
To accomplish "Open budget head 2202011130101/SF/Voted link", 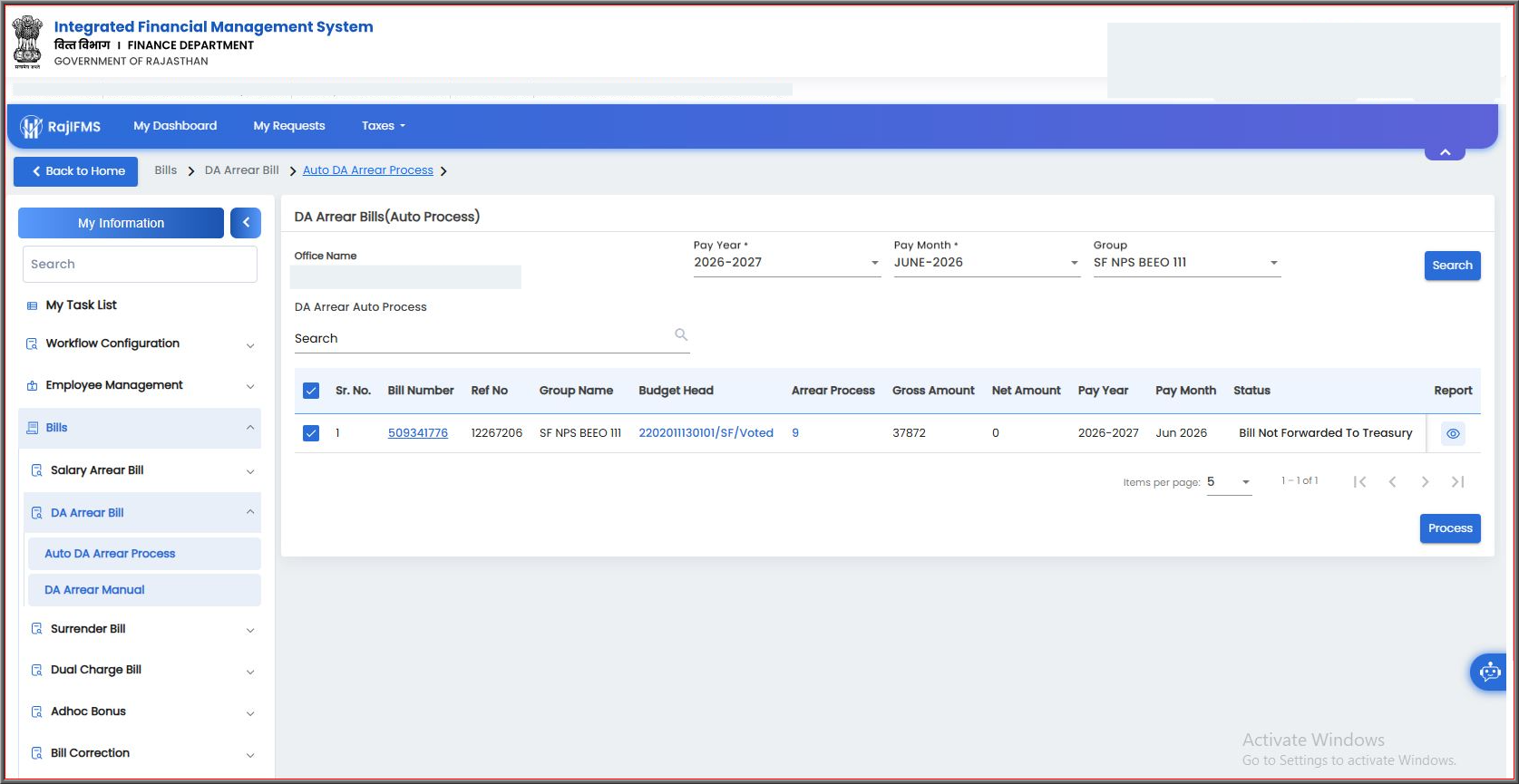I will pyautogui.click(x=706, y=433).
